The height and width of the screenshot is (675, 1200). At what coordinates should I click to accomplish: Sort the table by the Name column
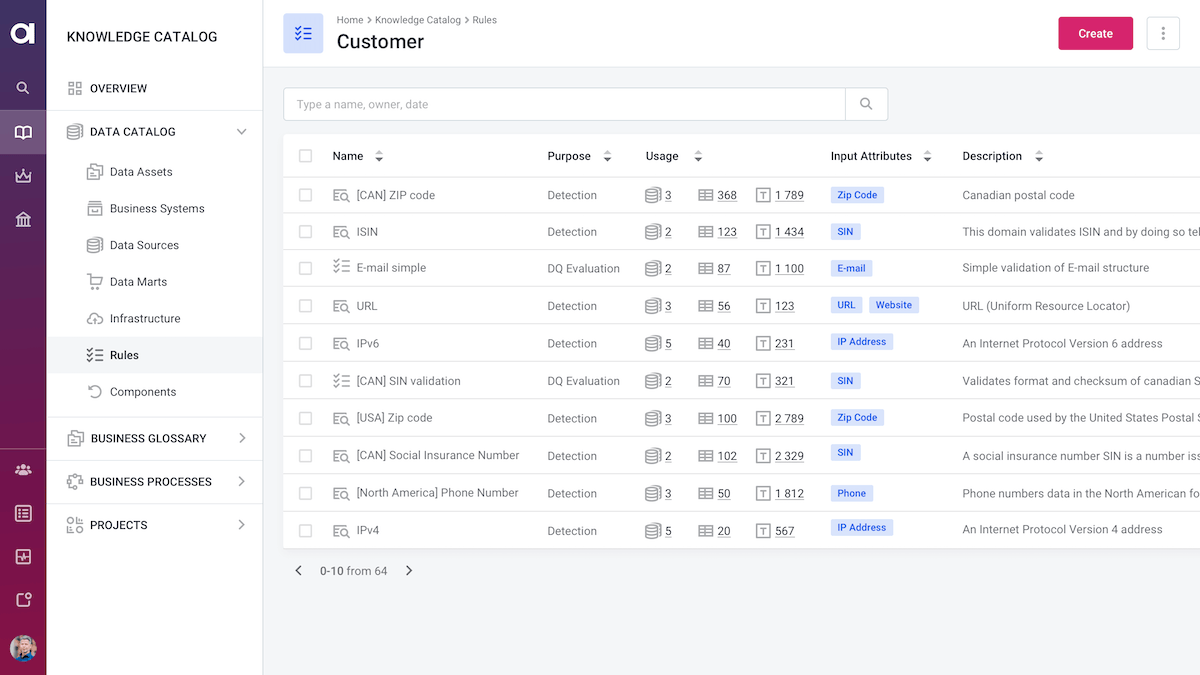pos(379,156)
